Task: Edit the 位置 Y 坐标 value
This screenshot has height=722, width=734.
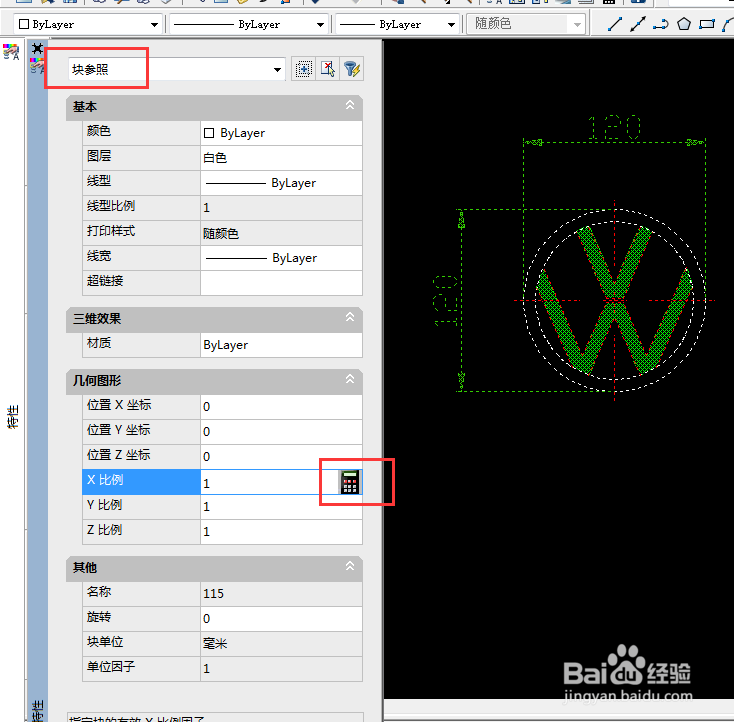Action: point(281,431)
